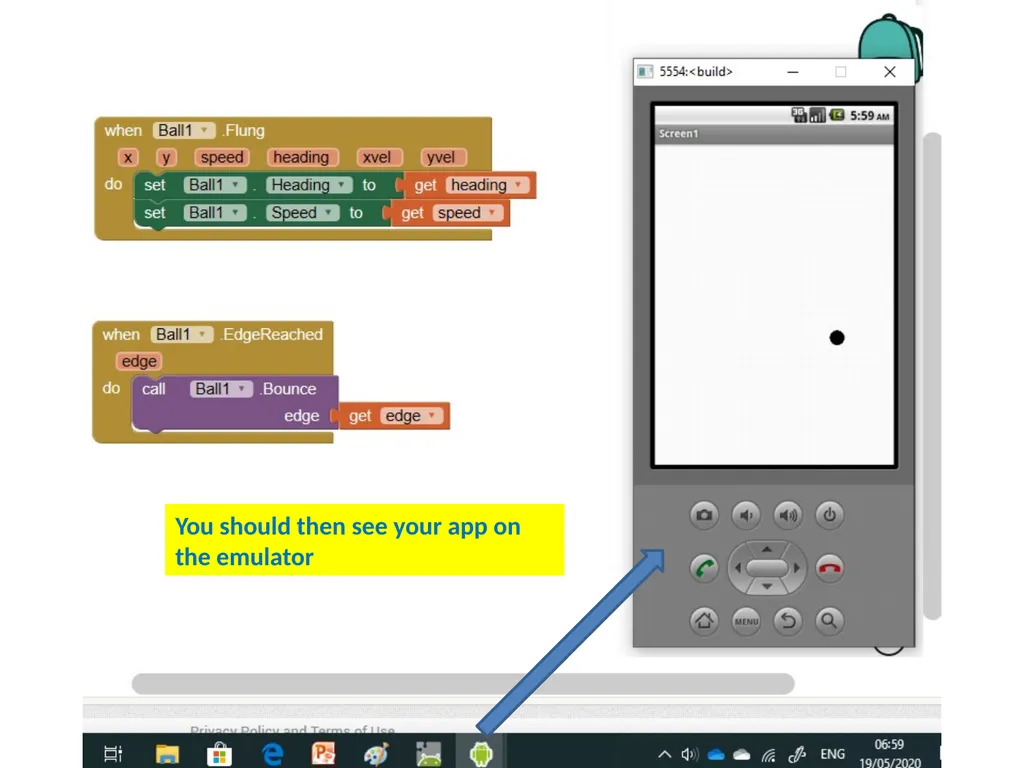Image resolution: width=1024 pixels, height=768 pixels.
Task: Click the D-pad up arrow
Action: (767, 549)
